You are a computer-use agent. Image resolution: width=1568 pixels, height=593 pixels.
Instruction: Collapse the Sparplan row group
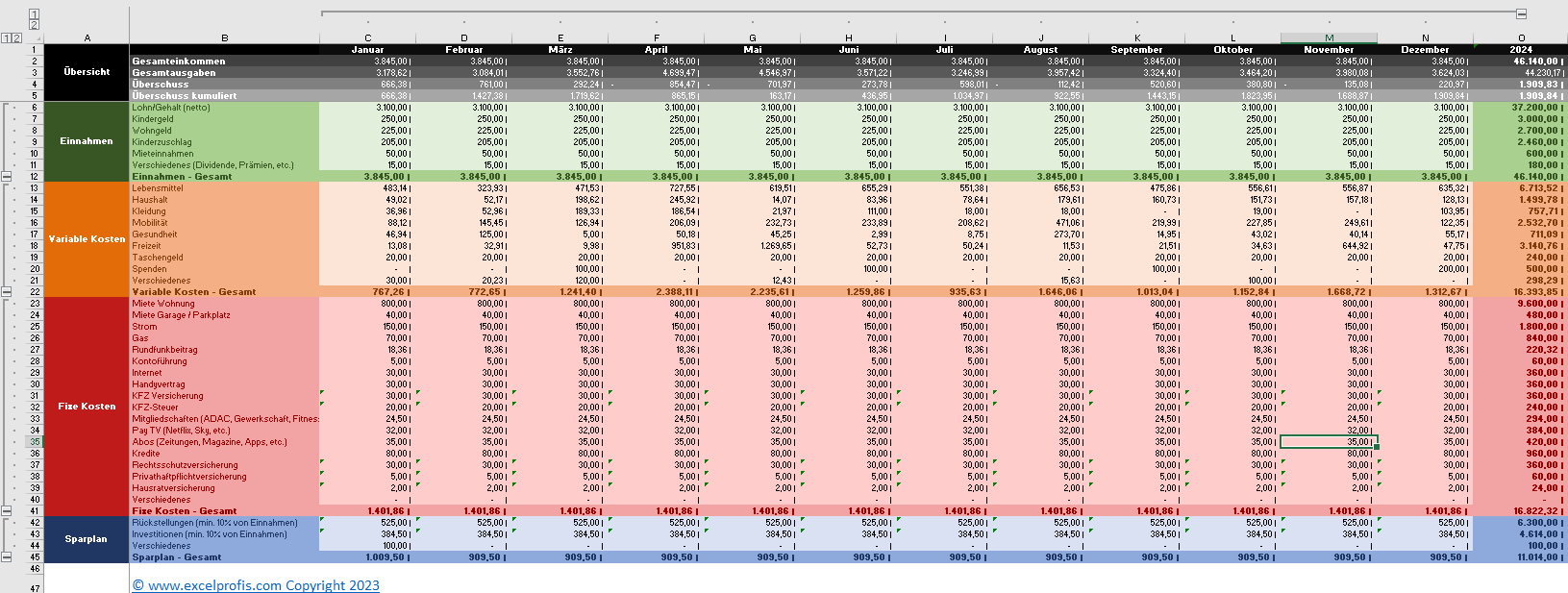pyautogui.click(x=7, y=557)
